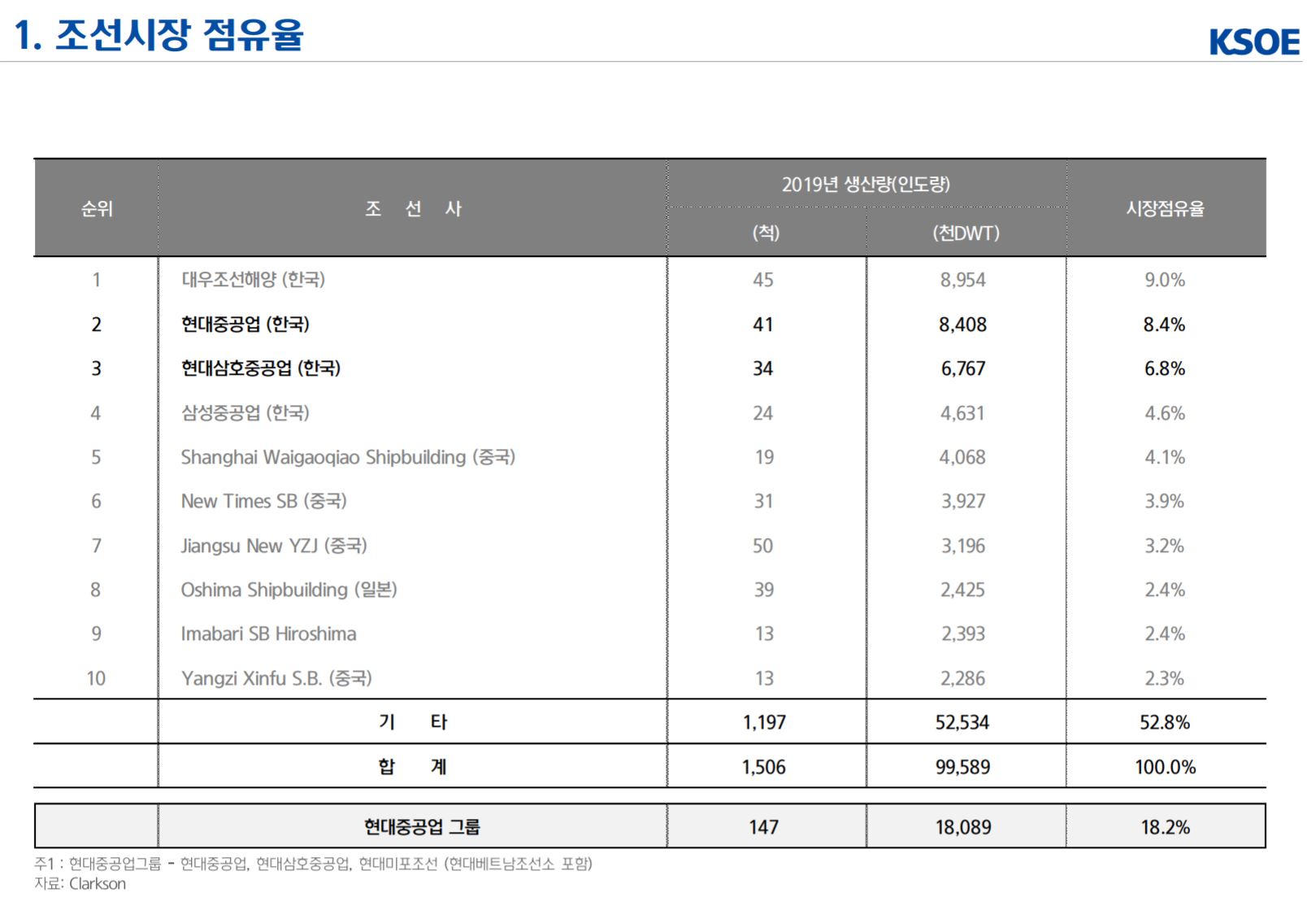Click market share 8.4%
Viewport: 1316px width, 897px height.
[1165, 324]
